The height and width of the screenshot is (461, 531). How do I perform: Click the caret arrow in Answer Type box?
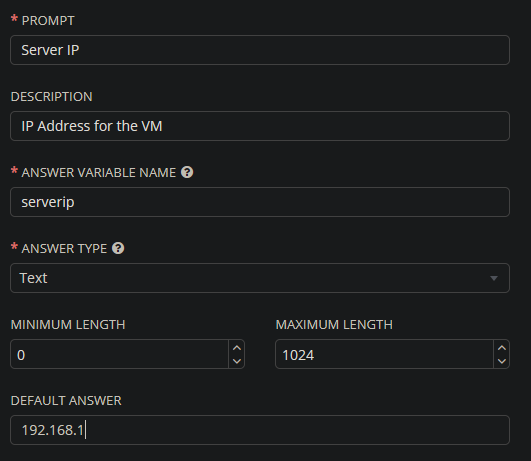[494, 278]
